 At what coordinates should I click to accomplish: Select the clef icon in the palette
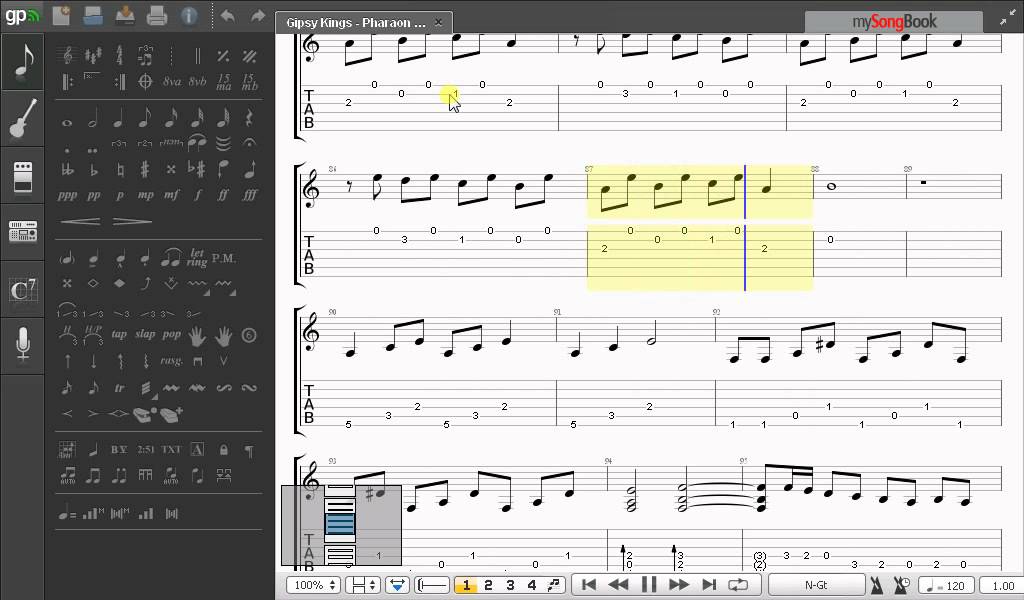67,55
